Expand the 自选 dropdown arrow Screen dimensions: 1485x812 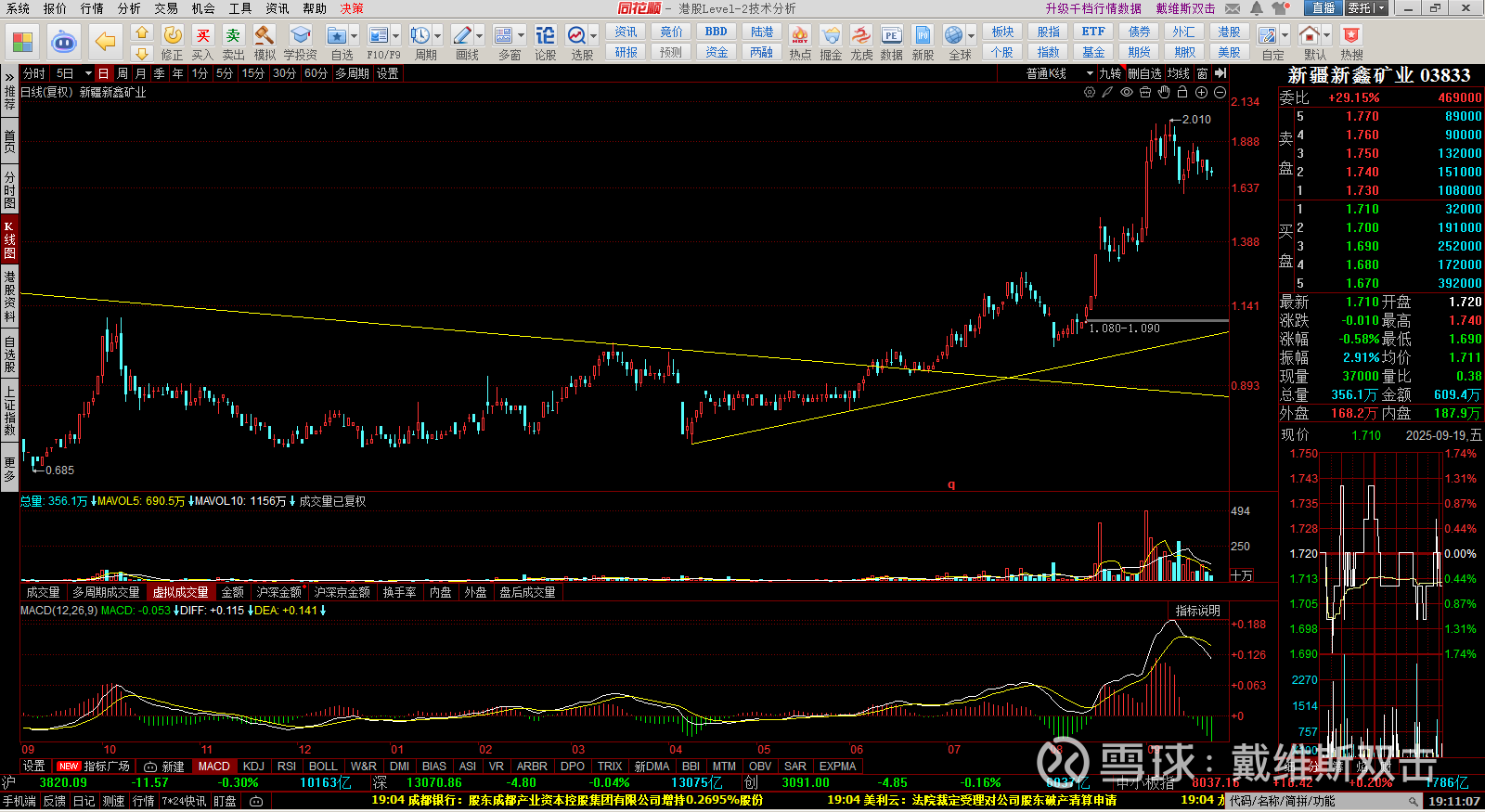[355, 37]
